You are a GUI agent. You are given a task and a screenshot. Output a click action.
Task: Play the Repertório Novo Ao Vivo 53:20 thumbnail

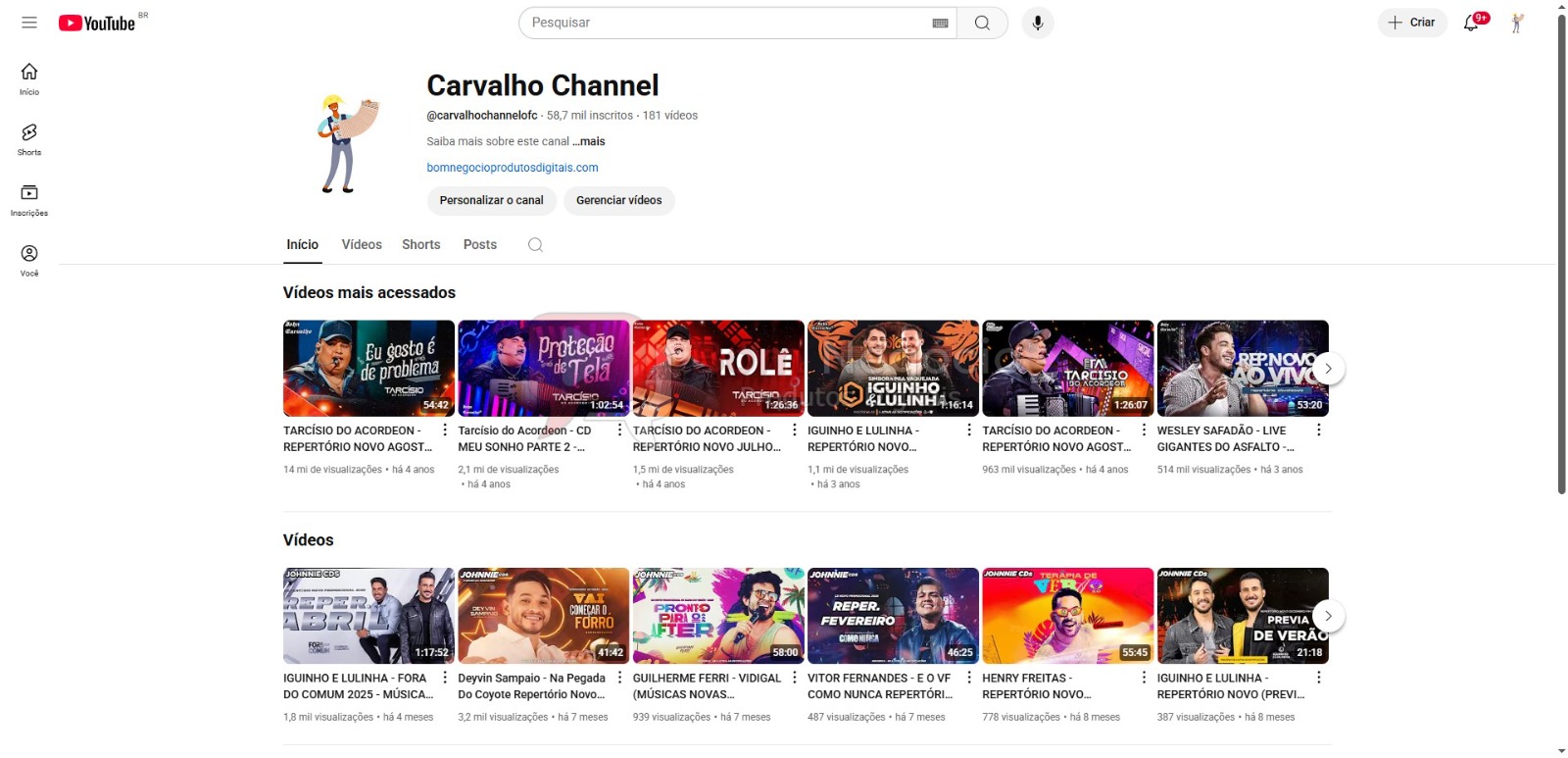[x=1243, y=369]
